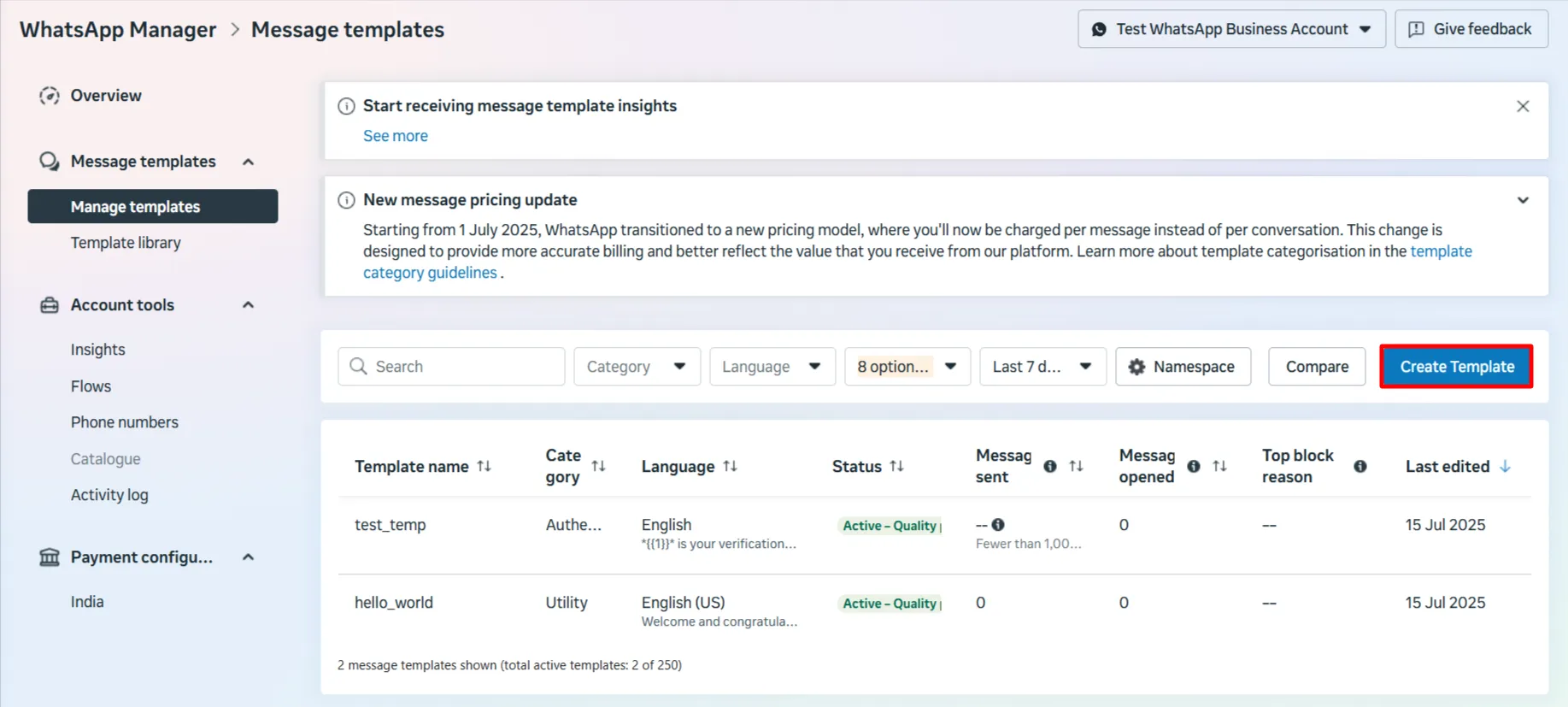Focus the template Search field
The width and height of the screenshot is (1568, 707).
coord(451,367)
